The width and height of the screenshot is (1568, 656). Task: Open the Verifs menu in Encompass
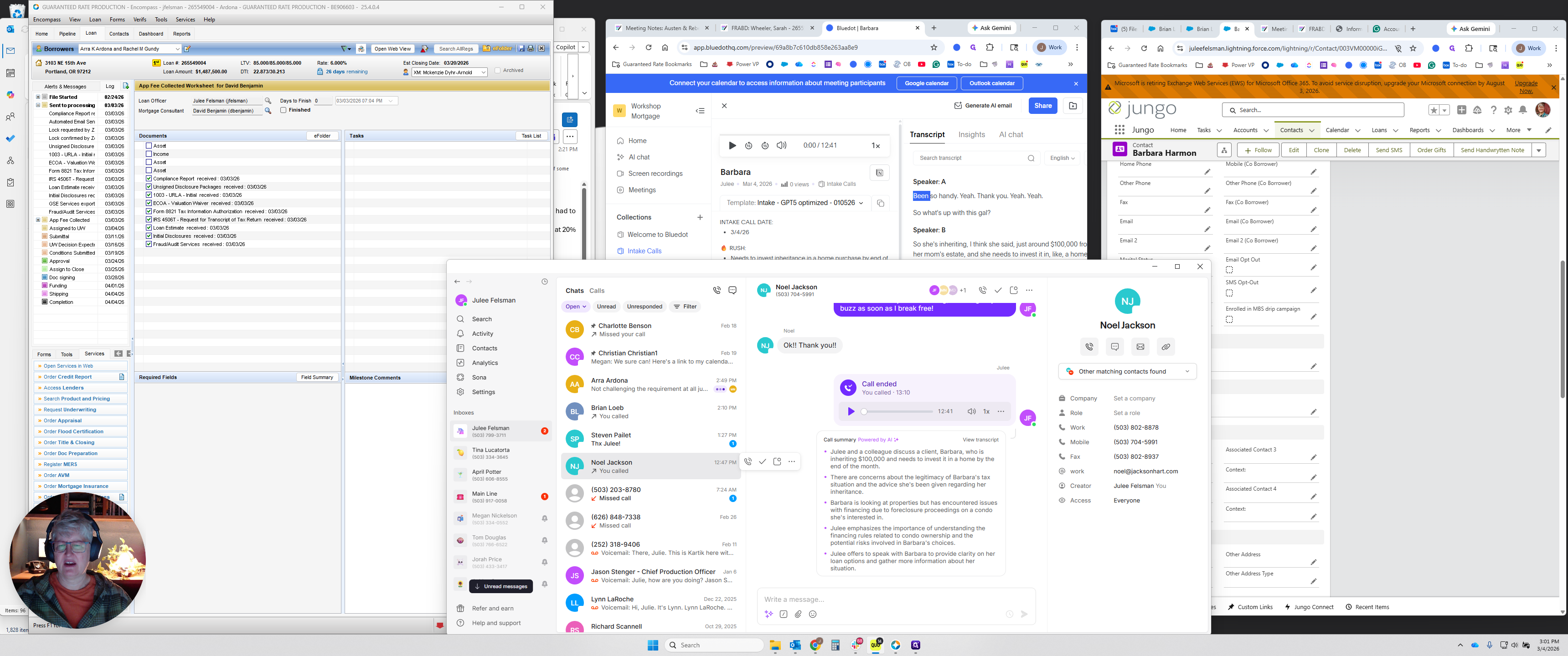pos(139,20)
